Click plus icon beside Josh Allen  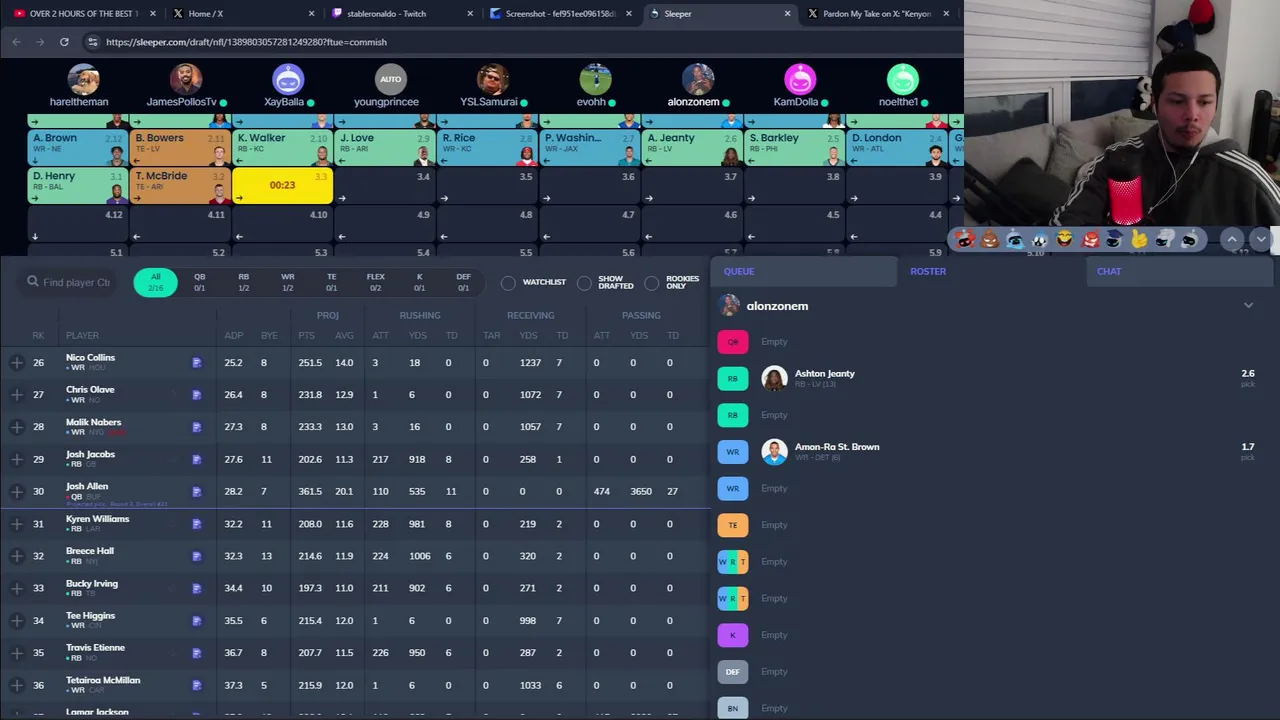click(17, 491)
